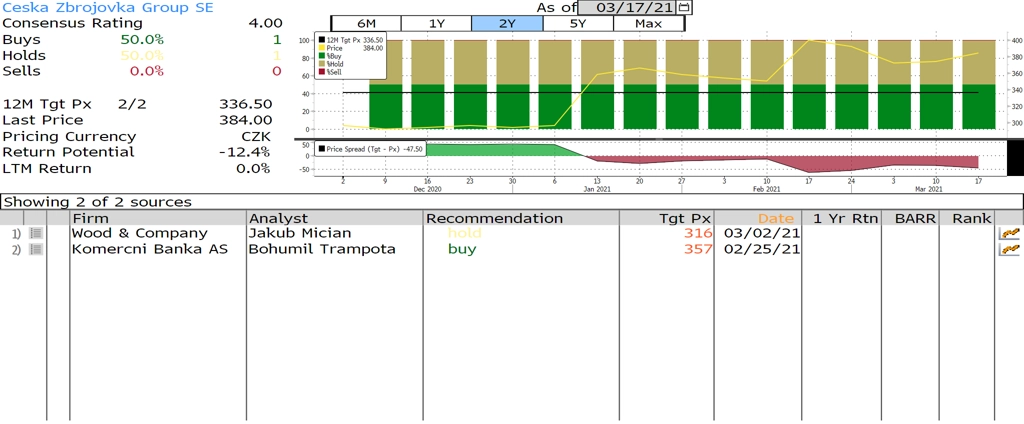Click the Showing 2 of 2 sources bar

(x=511, y=201)
